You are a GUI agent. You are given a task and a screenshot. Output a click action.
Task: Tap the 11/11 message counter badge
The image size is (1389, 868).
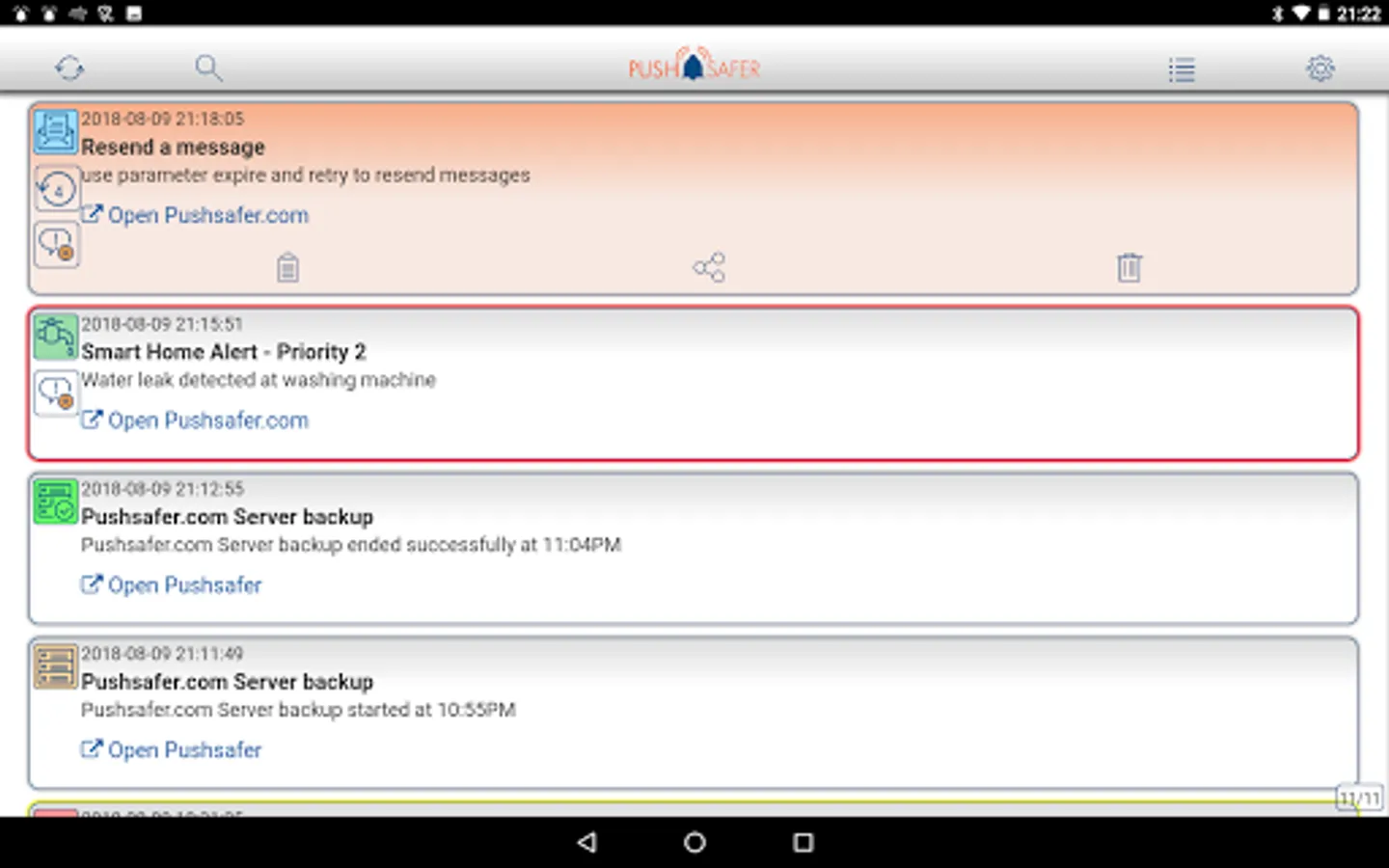tap(1359, 798)
